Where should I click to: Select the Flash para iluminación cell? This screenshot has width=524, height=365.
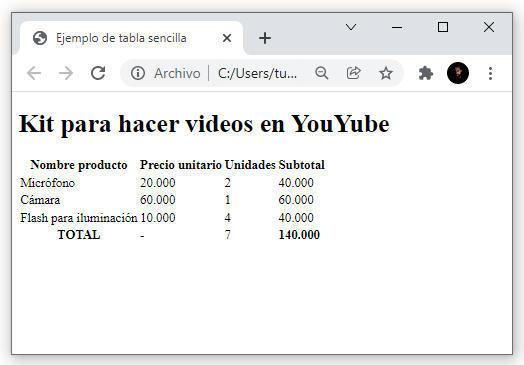[x=79, y=218]
